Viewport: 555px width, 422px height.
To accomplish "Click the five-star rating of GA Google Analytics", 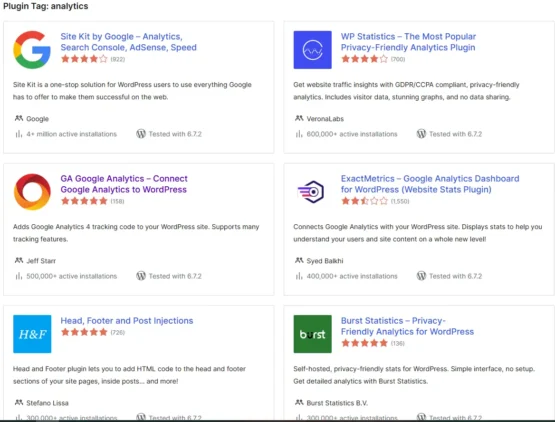I will pyautogui.click(x=84, y=201).
